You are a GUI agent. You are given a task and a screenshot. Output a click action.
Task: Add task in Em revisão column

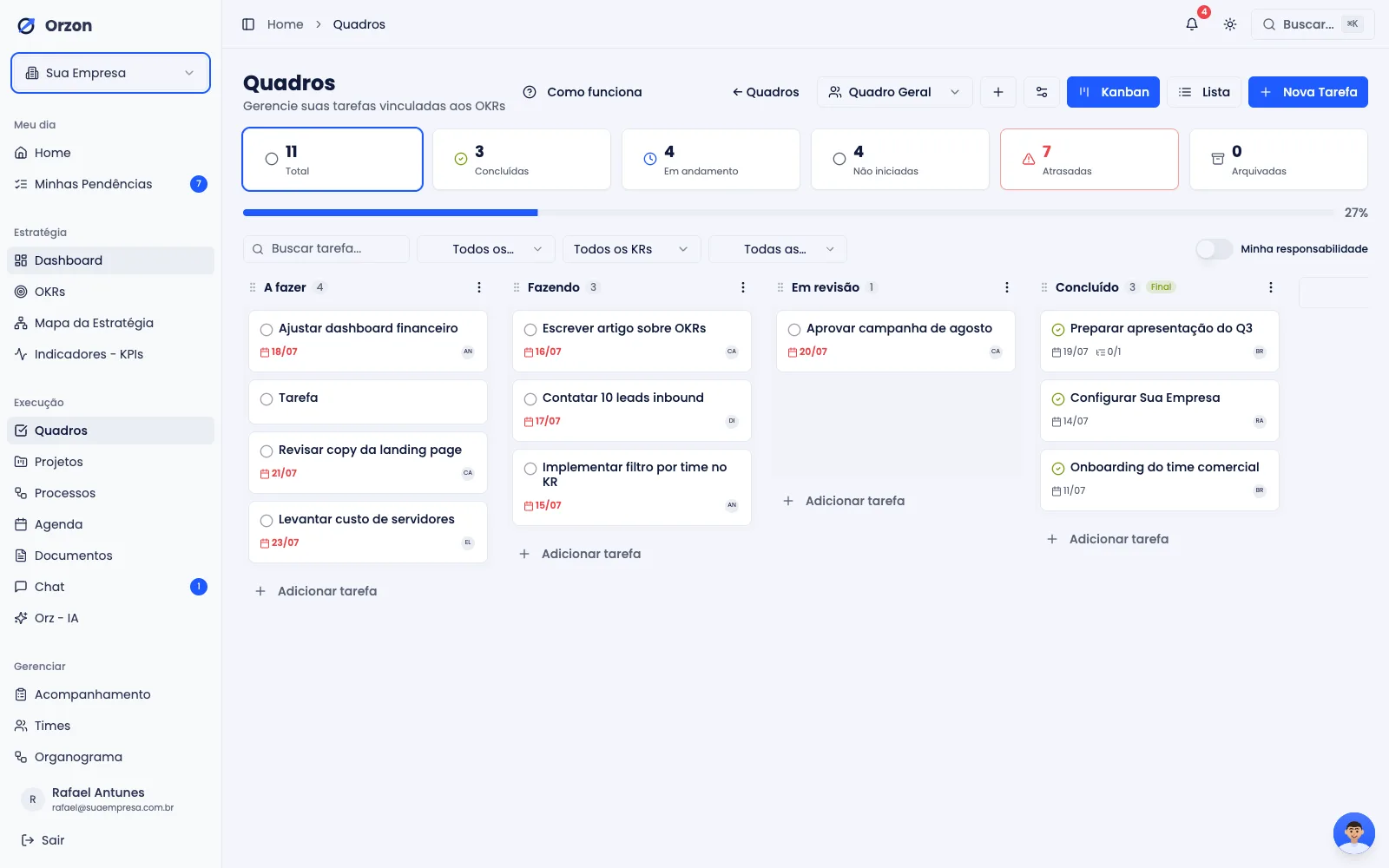tap(844, 501)
